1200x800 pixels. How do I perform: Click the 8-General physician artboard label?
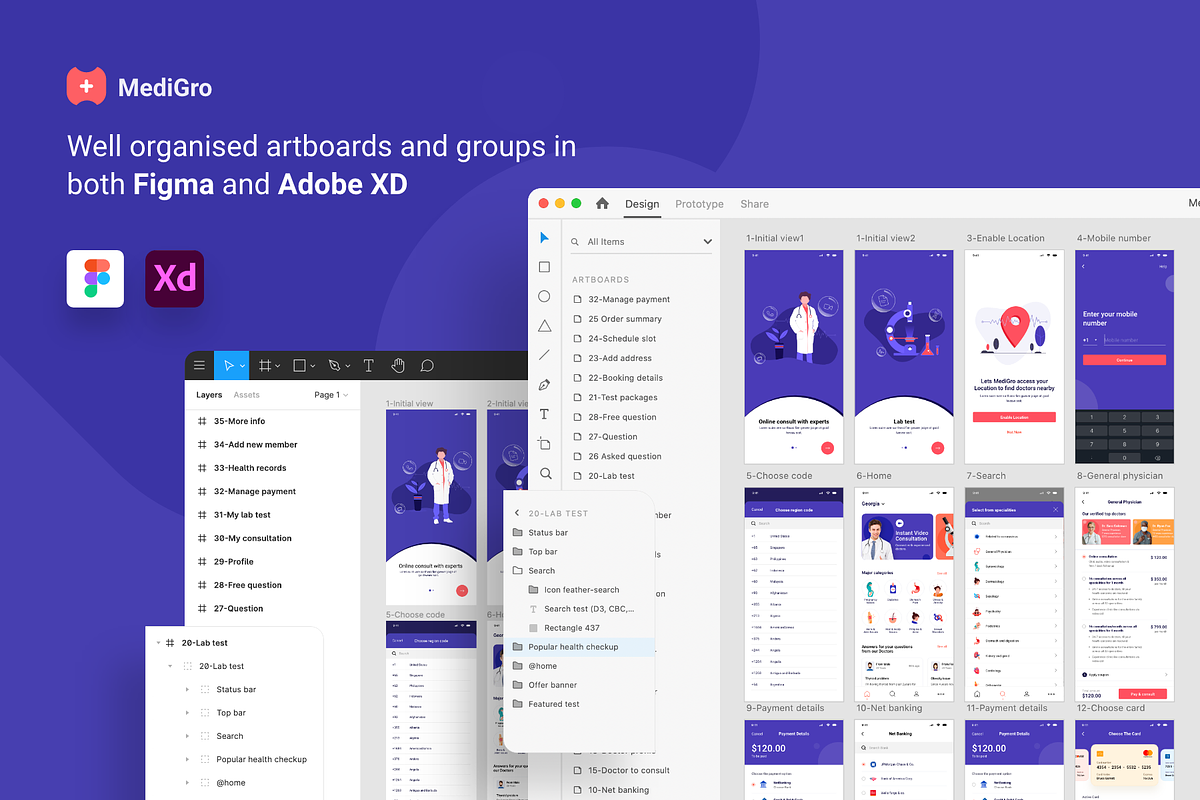pos(1119,476)
